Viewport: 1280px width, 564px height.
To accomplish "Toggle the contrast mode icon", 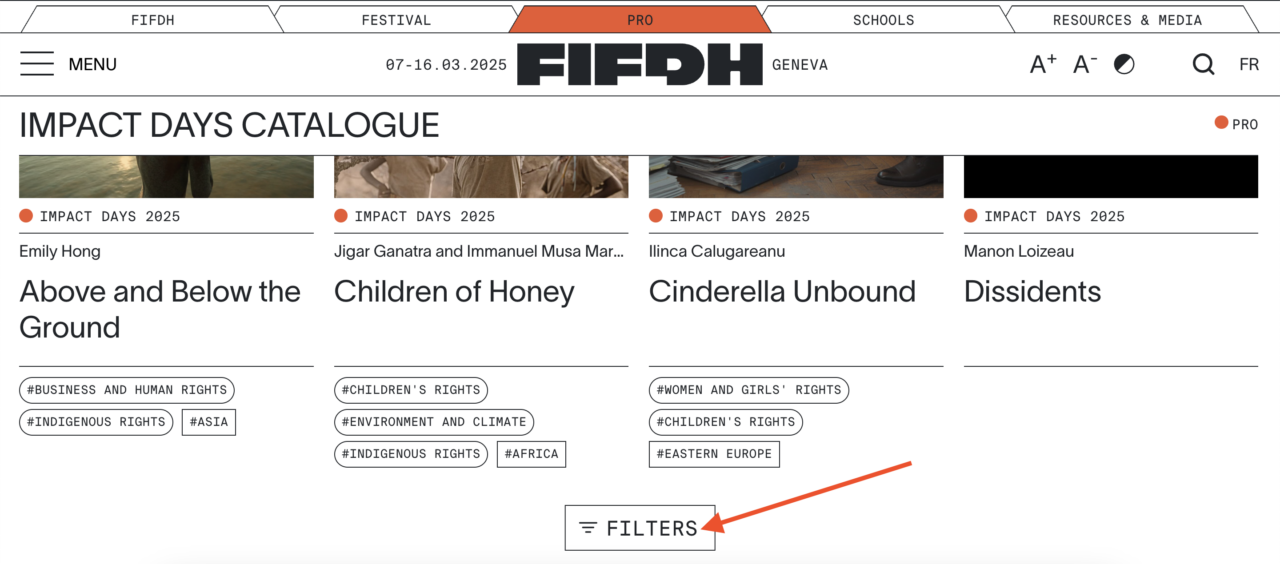I will (1125, 64).
